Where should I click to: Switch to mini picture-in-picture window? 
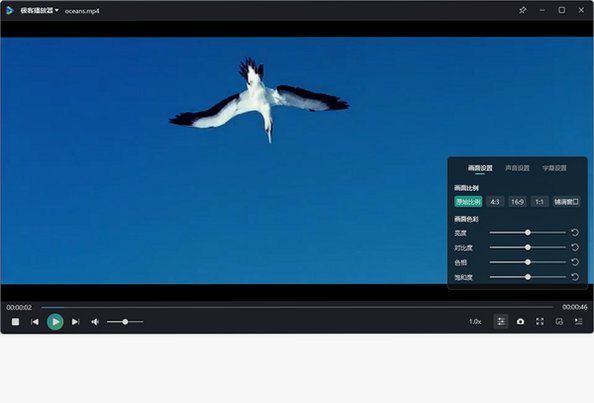559,322
